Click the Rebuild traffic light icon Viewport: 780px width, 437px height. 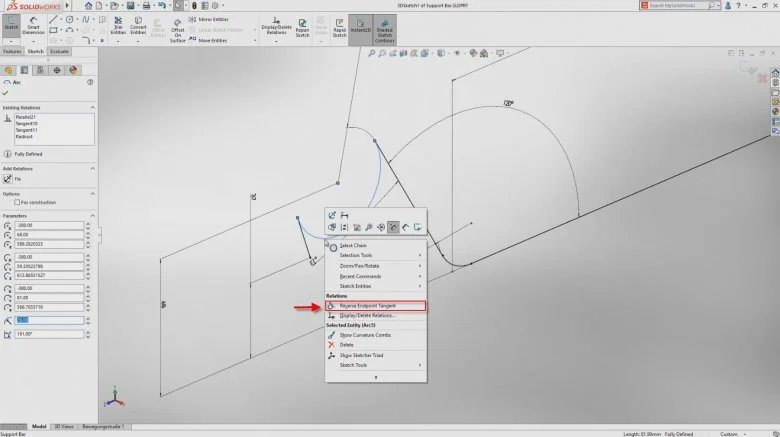tap(194, 5)
